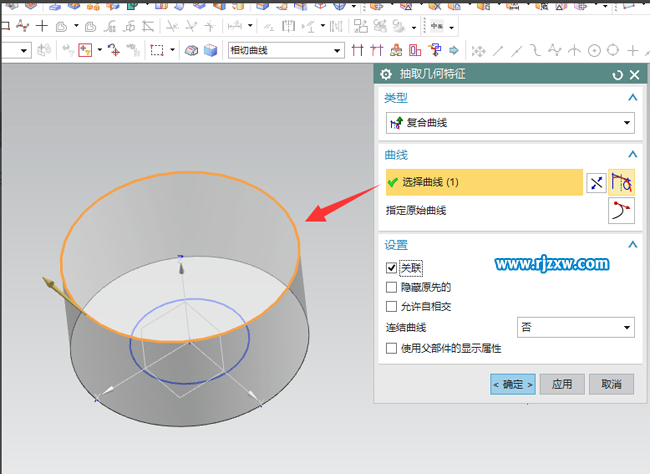The image size is (650, 474).
Task: Click the shaded cube icon in toolbar
Action: coord(210,50)
